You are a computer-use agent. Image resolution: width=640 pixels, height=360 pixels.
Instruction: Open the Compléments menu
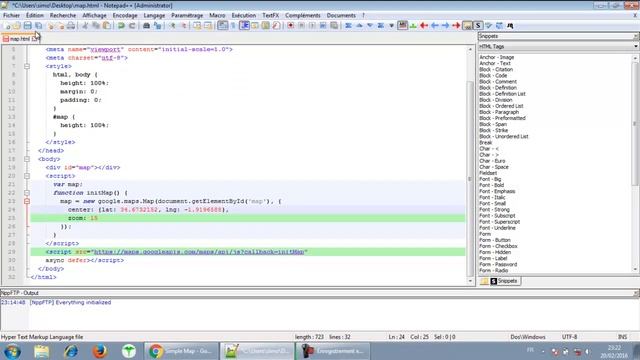point(303,16)
